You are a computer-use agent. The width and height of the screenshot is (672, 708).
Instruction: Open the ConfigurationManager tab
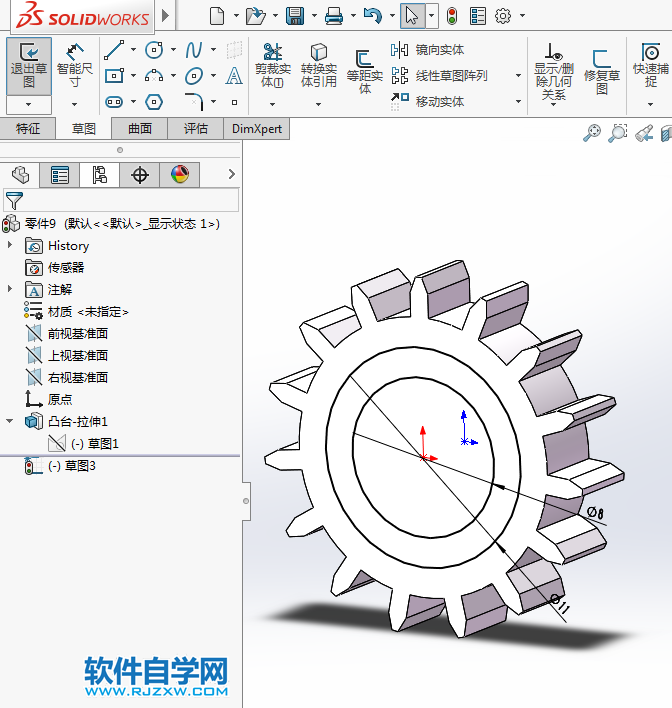click(99, 175)
